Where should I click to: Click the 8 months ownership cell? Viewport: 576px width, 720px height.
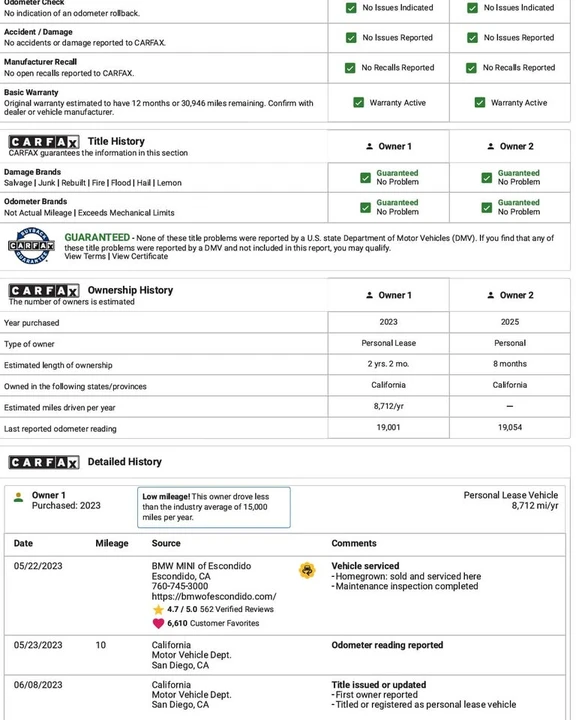pyautogui.click(x=510, y=364)
